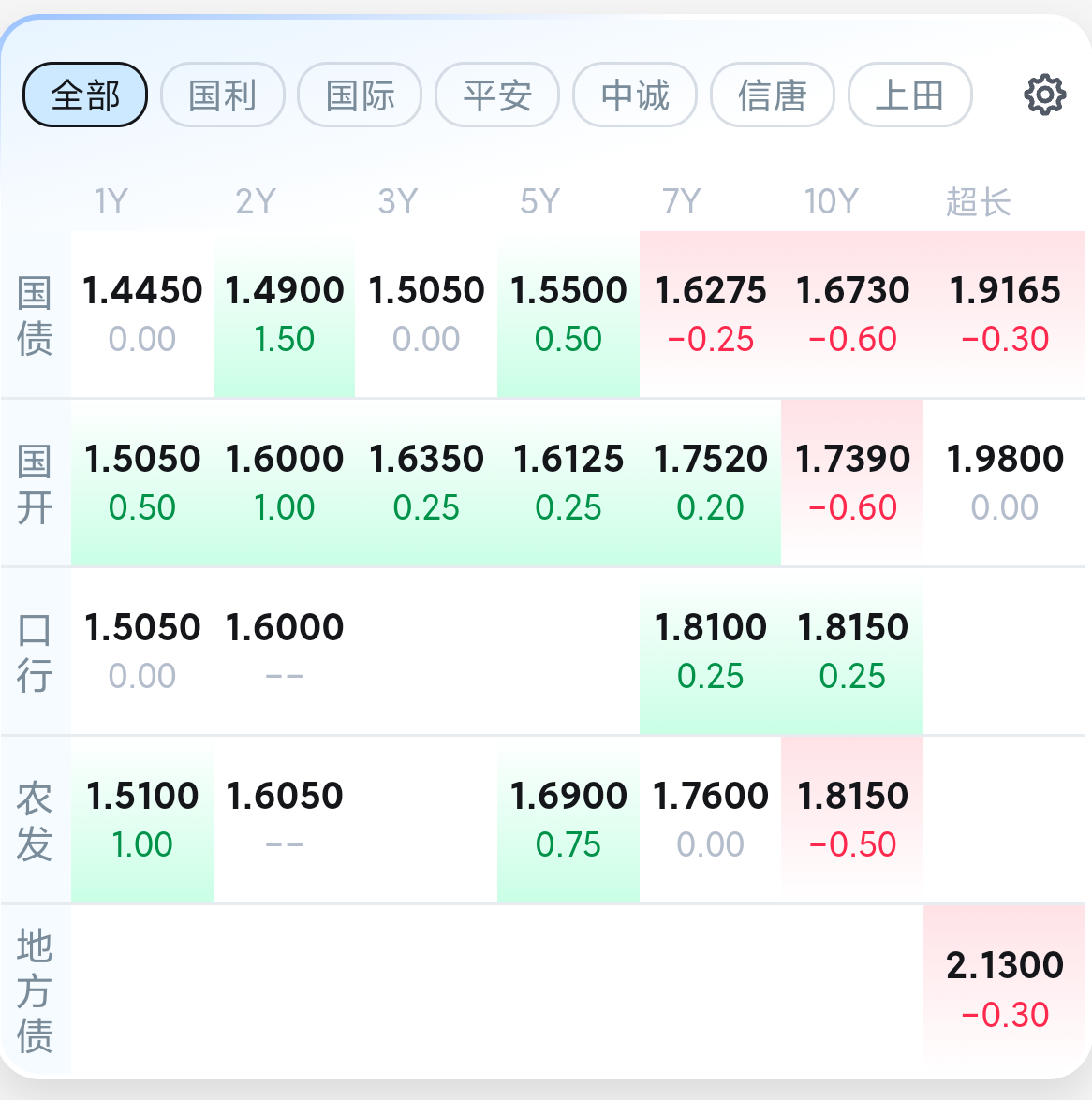Image resolution: width=1092 pixels, height=1100 pixels.
Task: Open the 农发 5Y cell 1.6900
Action: [x=568, y=819]
